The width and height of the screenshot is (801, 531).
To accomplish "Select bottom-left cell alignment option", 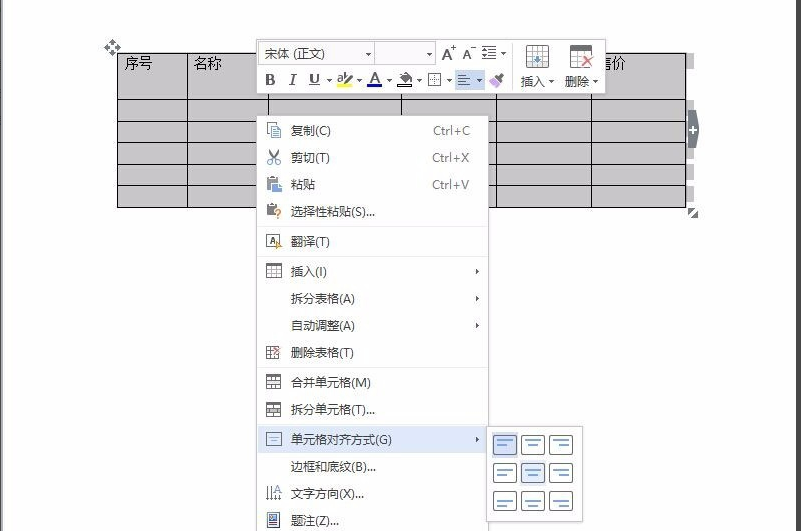I will pos(505,501).
